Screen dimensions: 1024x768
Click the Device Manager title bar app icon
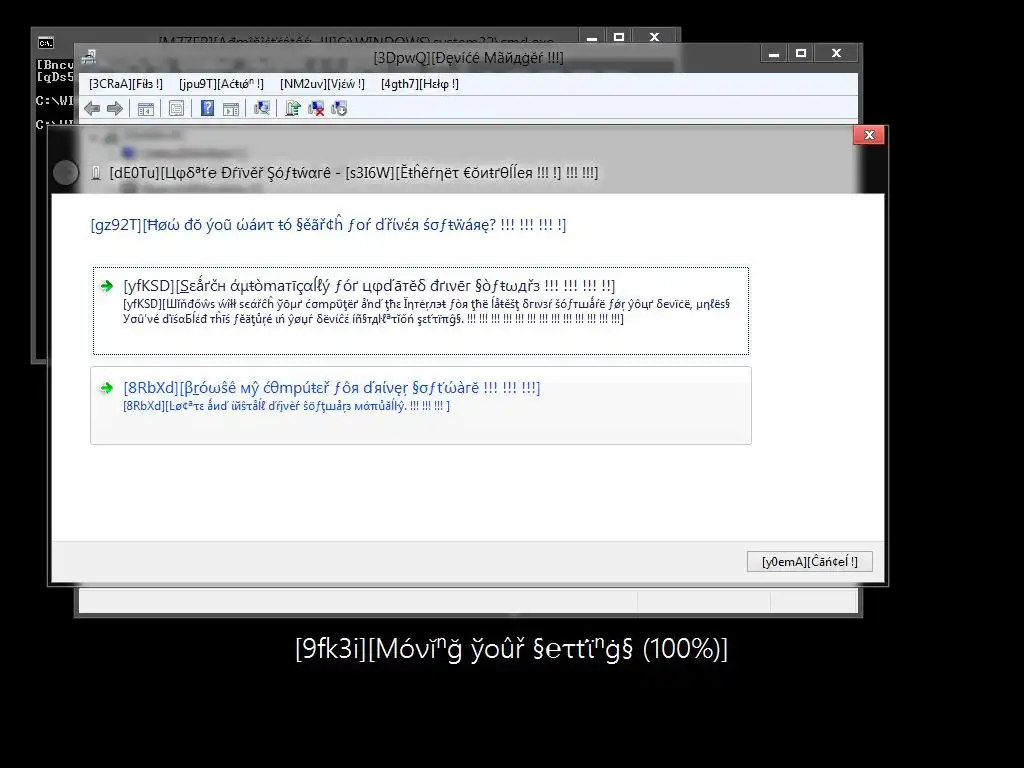89,57
